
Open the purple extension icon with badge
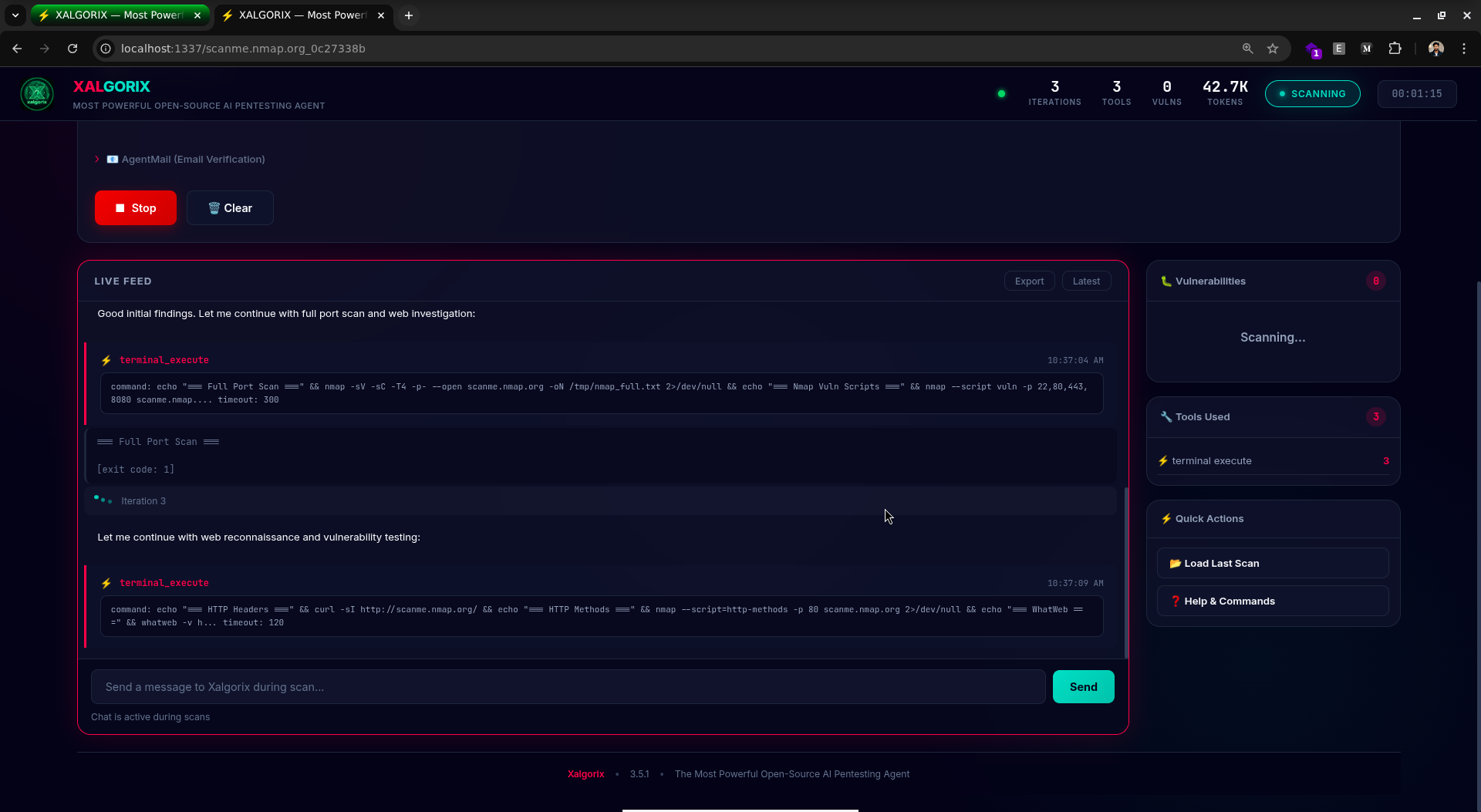[x=1313, y=49]
